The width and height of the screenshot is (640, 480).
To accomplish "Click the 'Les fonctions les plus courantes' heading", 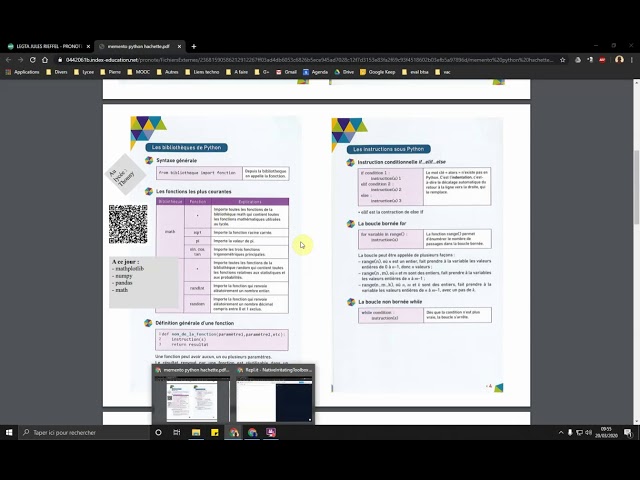I will pyautogui.click(x=193, y=191).
